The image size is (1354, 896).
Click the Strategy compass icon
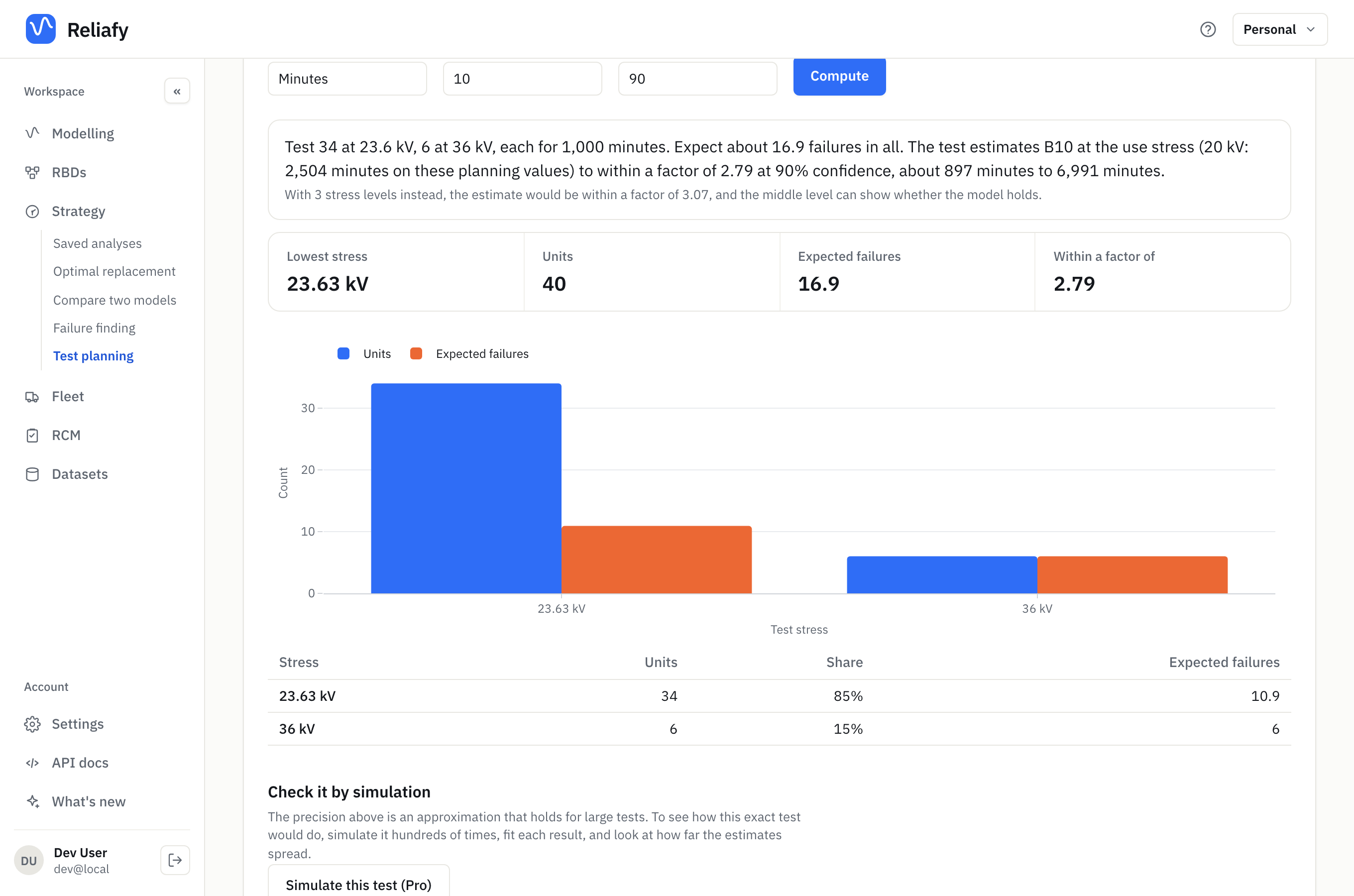pos(32,211)
